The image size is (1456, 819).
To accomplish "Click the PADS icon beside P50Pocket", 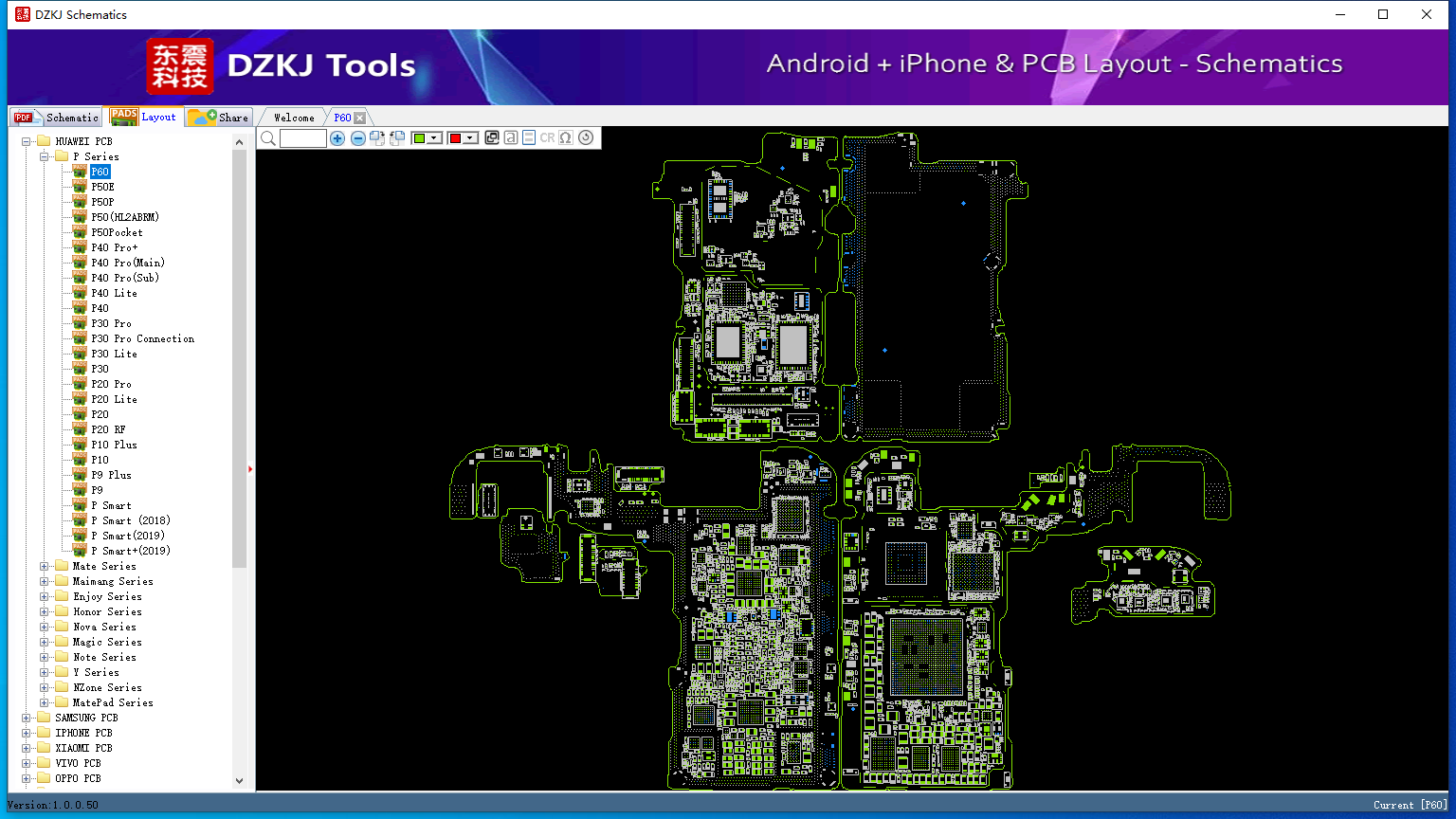I will click(80, 232).
